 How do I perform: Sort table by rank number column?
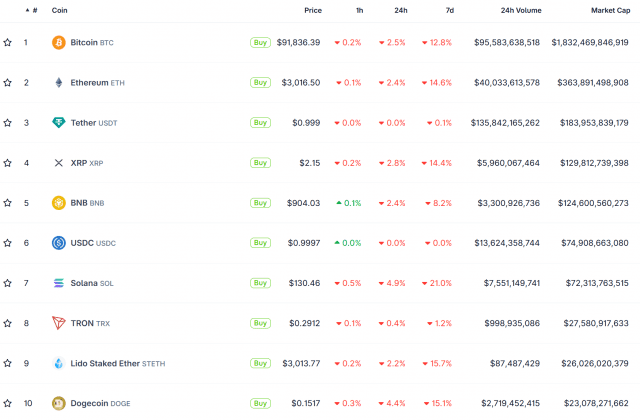coord(34,10)
